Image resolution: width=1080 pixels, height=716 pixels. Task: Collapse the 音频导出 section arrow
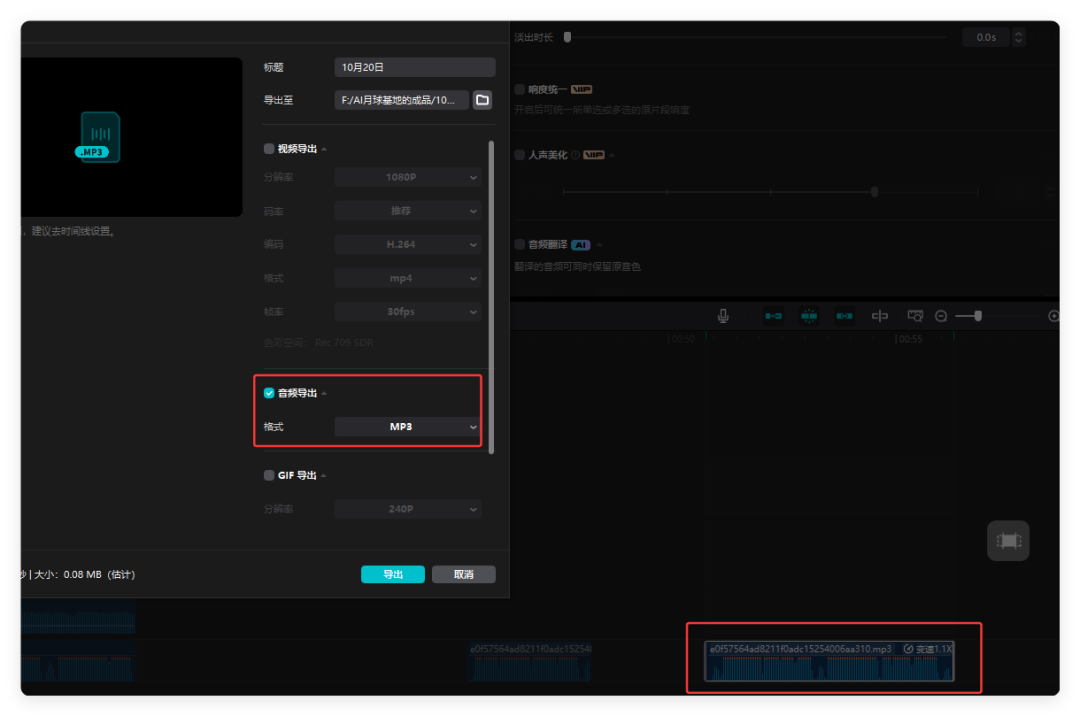(x=324, y=394)
